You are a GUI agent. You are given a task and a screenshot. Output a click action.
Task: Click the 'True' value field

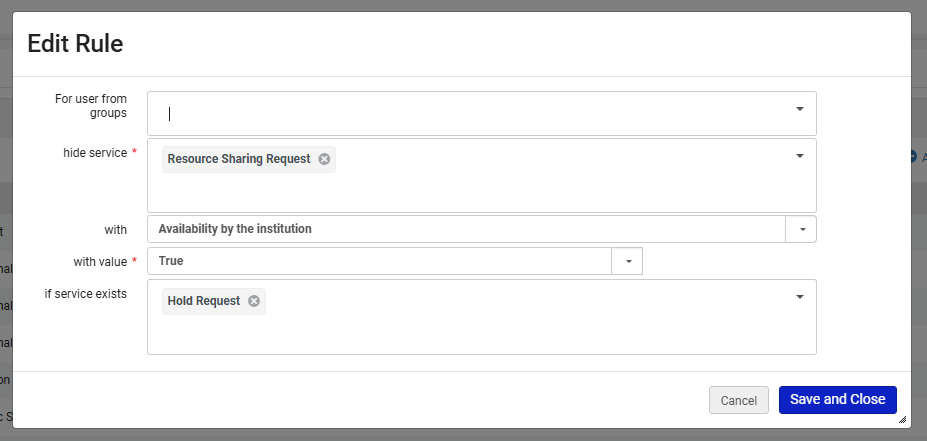[x=380, y=261]
